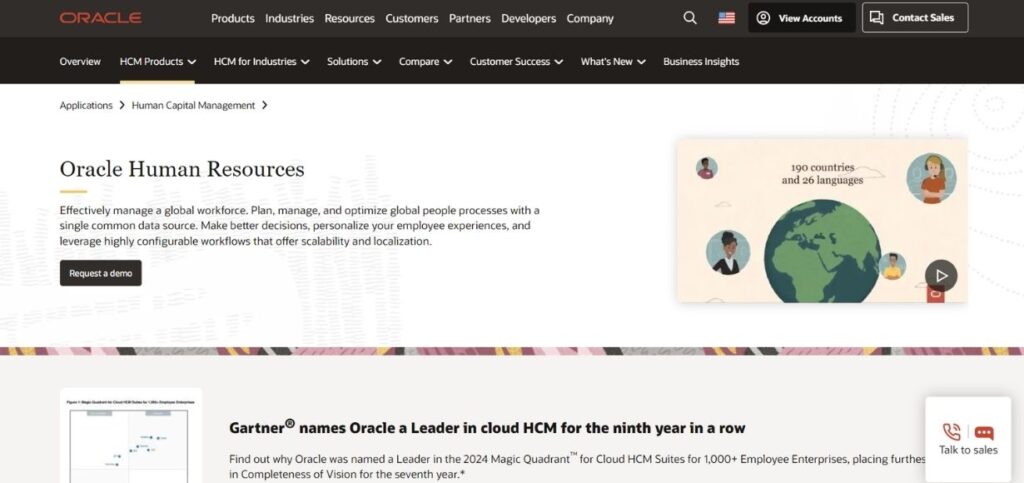The height and width of the screenshot is (483, 1024).
Task: Open the Resources menu
Action: click(x=349, y=18)
